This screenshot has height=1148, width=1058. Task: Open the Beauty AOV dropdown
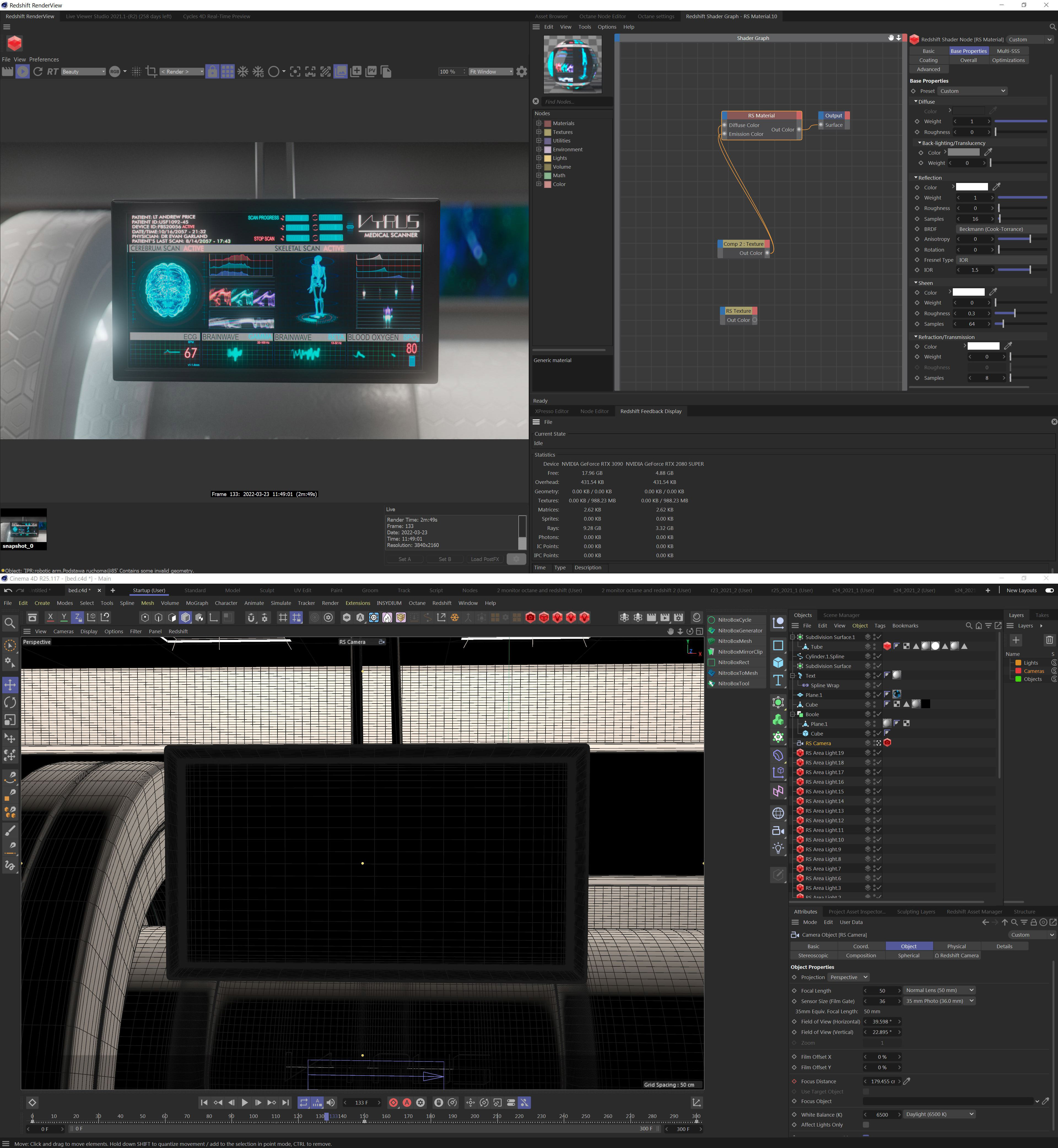tap(83, 72)
